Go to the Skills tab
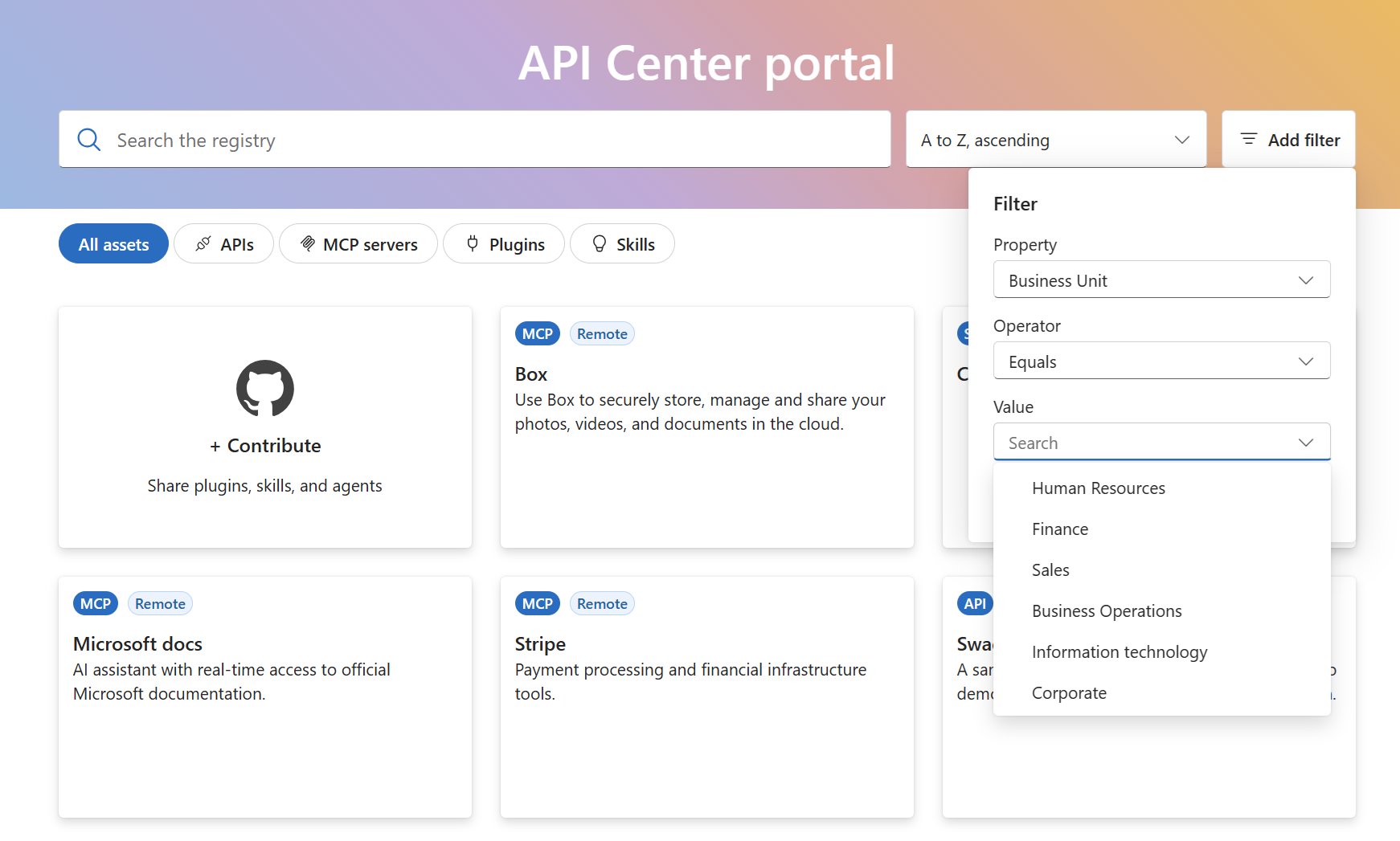Image resolution: width=1400 pixels, height=841 pixels. 622,243
